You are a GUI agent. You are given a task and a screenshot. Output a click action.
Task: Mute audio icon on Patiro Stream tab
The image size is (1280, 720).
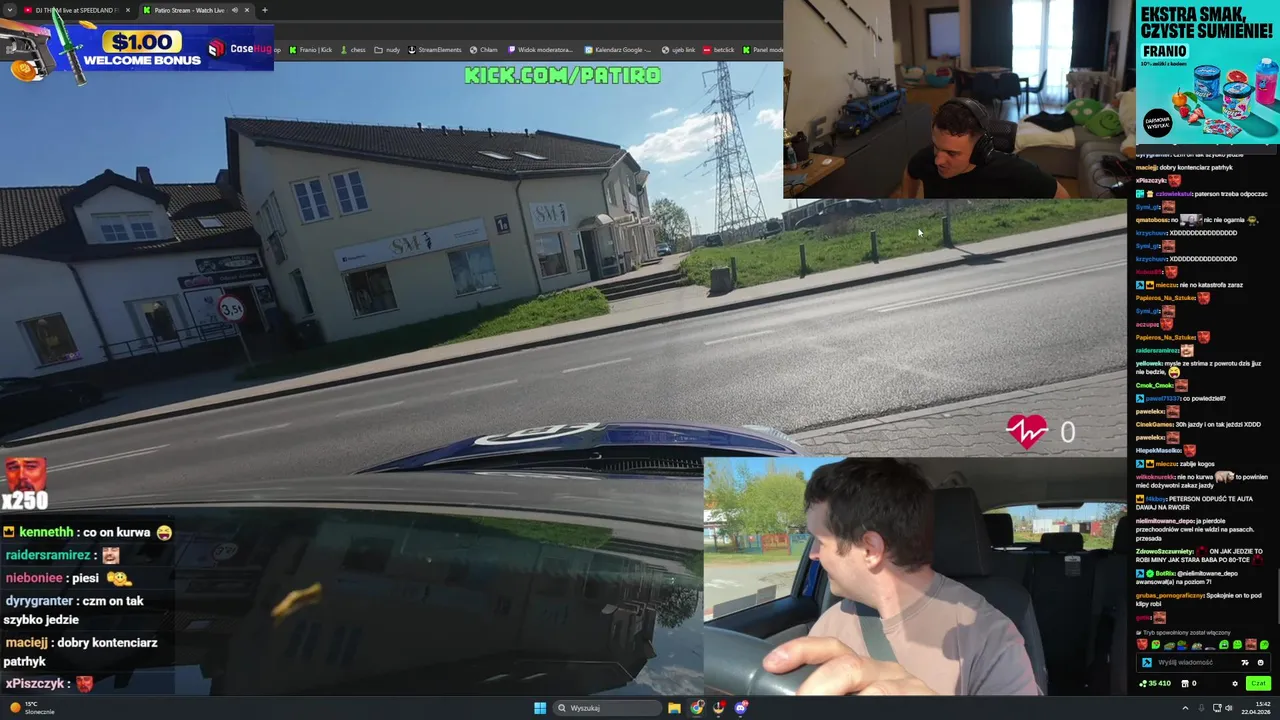[x=234, y=10]
